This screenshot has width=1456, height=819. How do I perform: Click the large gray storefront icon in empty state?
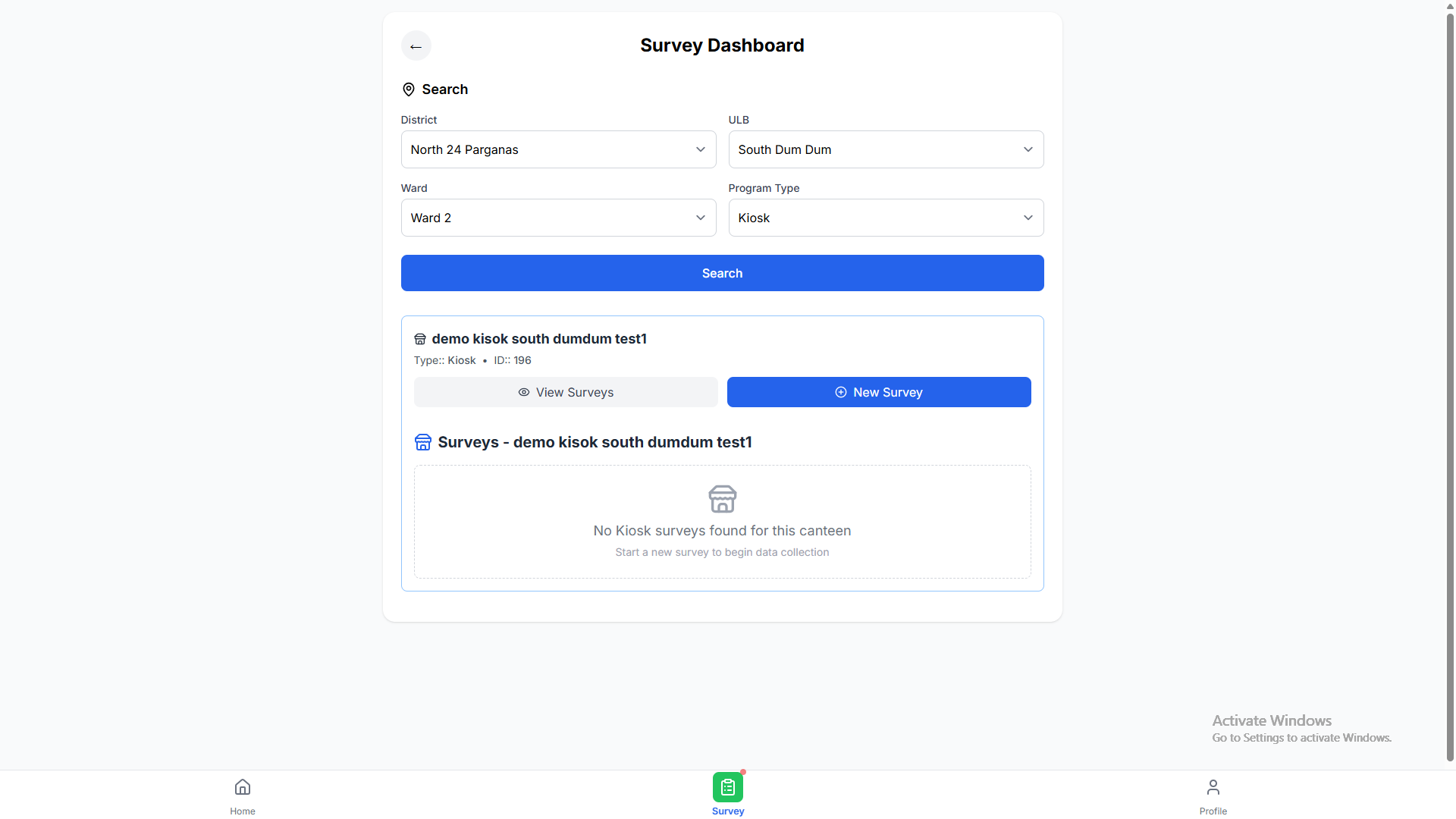pyautogui.click(x=722, y=499)
